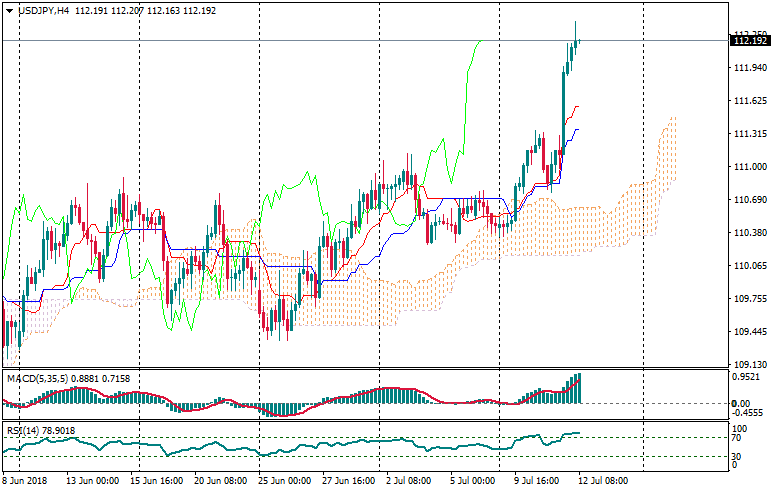The height and width of the screenshot is (492, 771).
Task: Select the current price tag 112.192
Action: point(750,41)
